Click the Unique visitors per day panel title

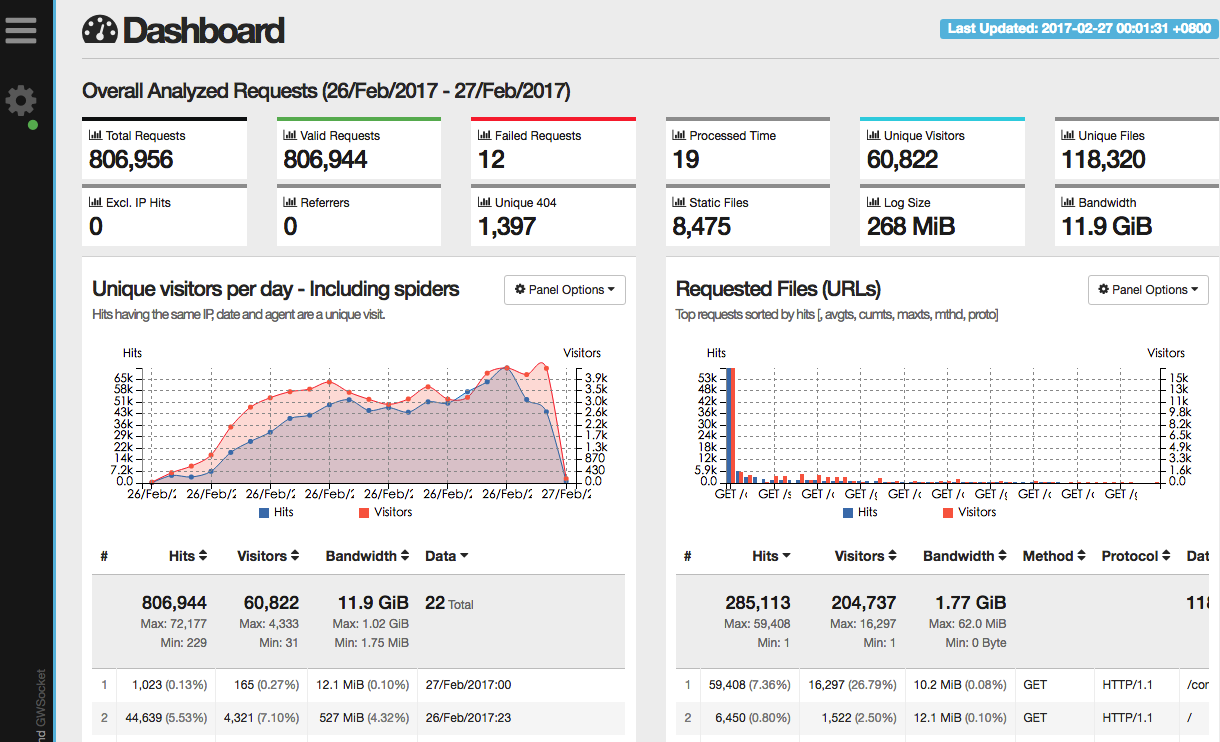click(x=276, y=289)
